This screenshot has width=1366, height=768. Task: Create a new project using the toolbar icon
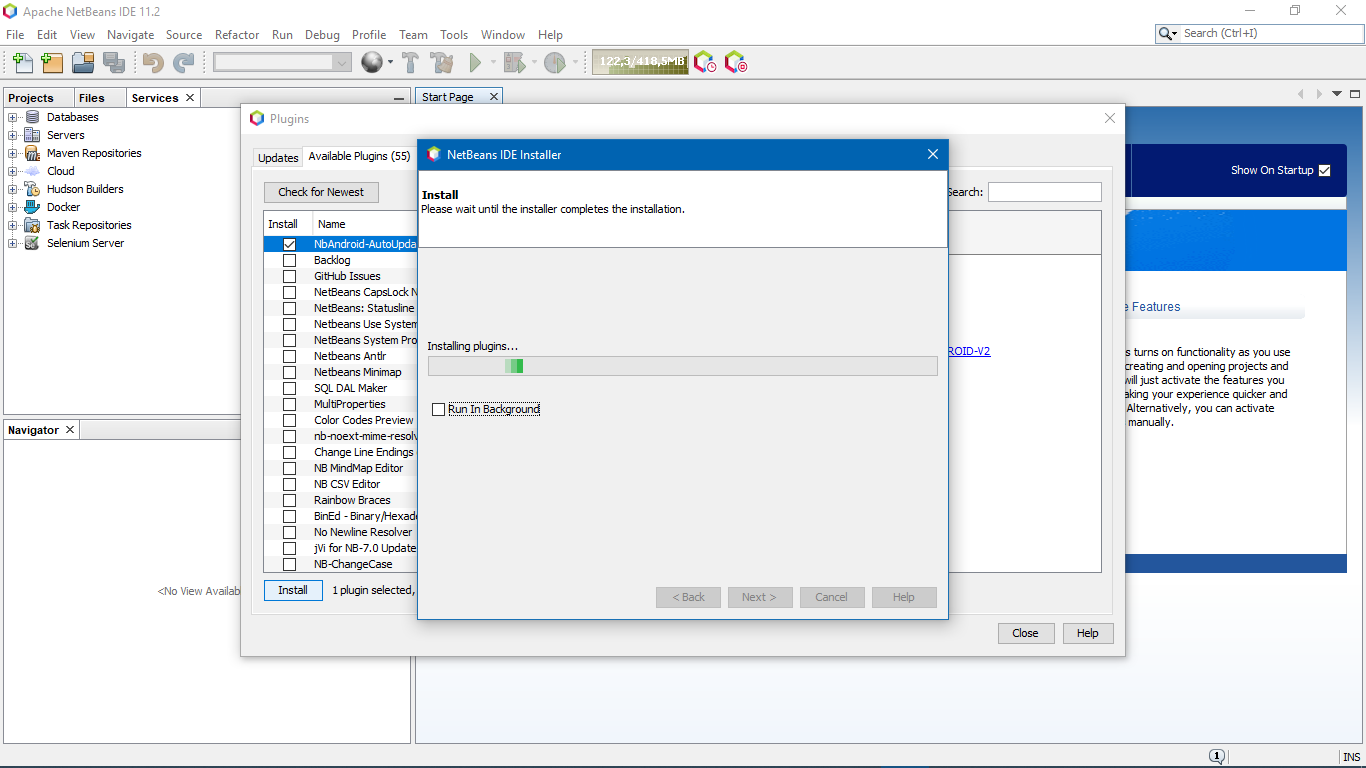tap(51, 62)
